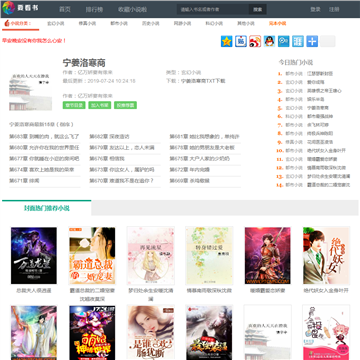
Task: Open chapter 第683章 link
Action: pos(44,137)
